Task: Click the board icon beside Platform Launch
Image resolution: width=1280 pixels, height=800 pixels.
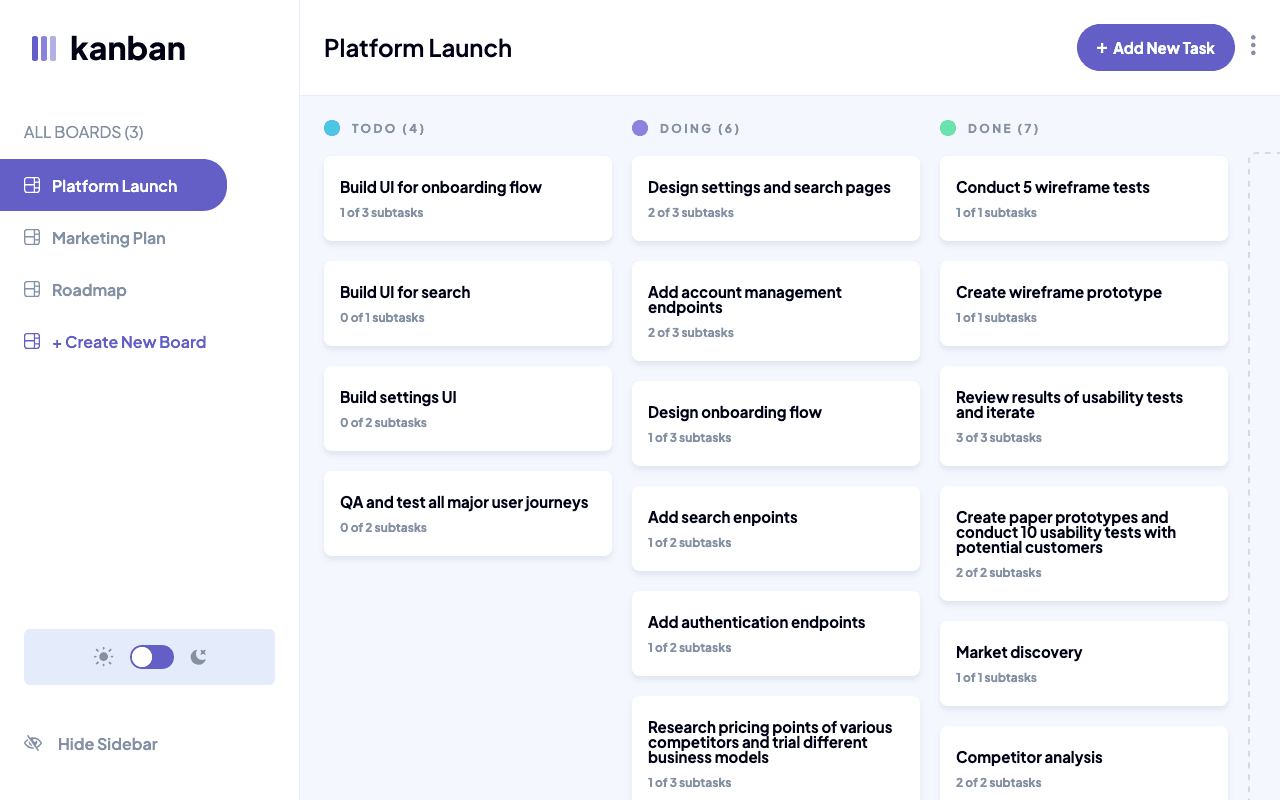Action: tap(33, 185)
